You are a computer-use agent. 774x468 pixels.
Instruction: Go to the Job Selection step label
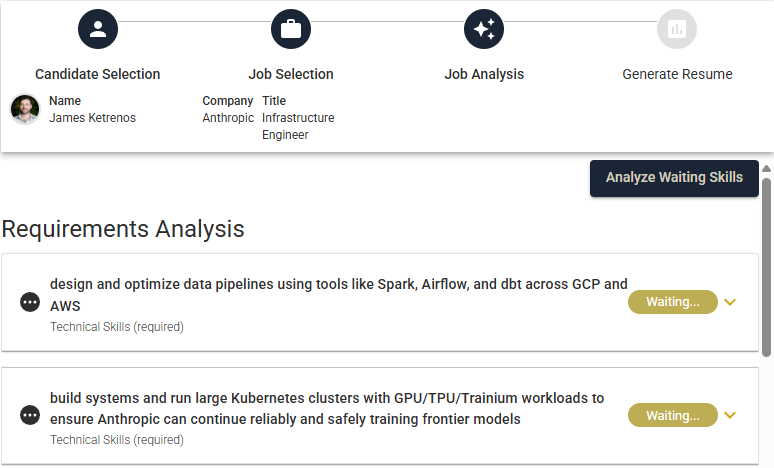pos(291,74)
